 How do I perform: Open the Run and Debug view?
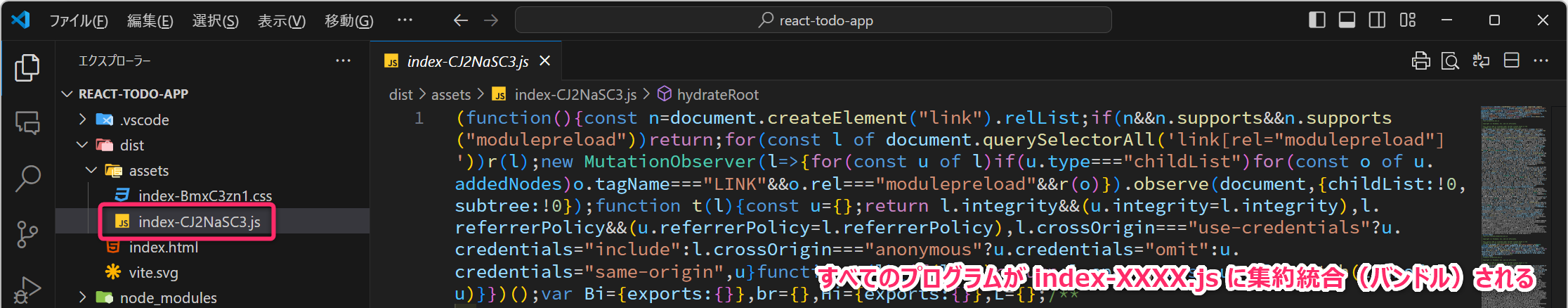[x=27, y=289]
